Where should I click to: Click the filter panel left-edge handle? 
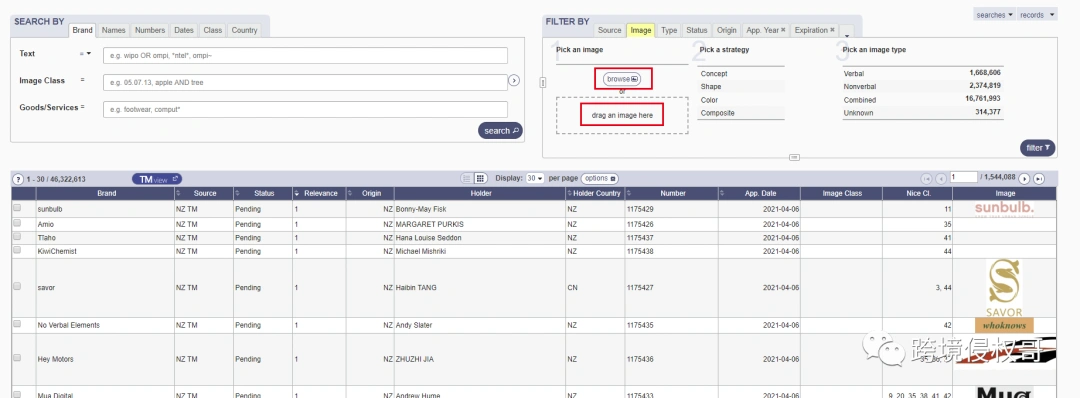543,83
